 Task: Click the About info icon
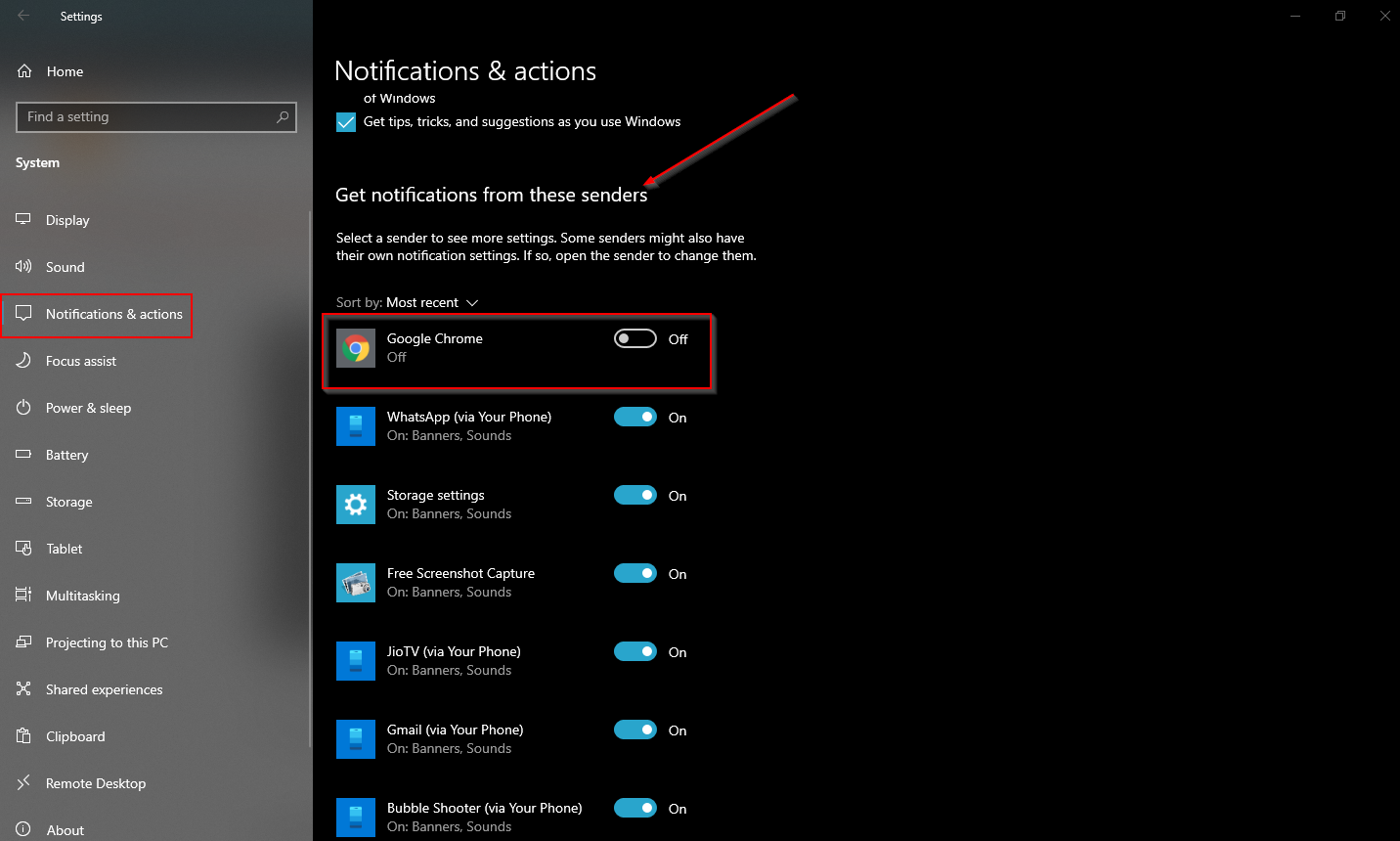tap(23, 829)
